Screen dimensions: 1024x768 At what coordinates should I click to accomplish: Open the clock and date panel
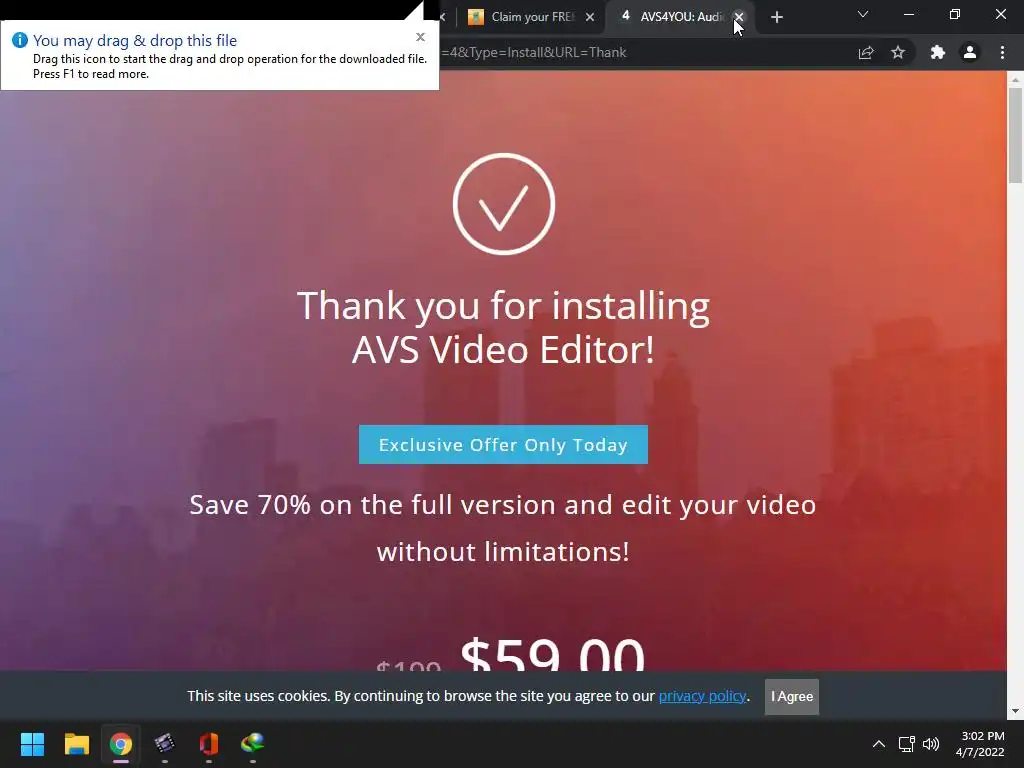pyautogui.click(x=980, y=744)
